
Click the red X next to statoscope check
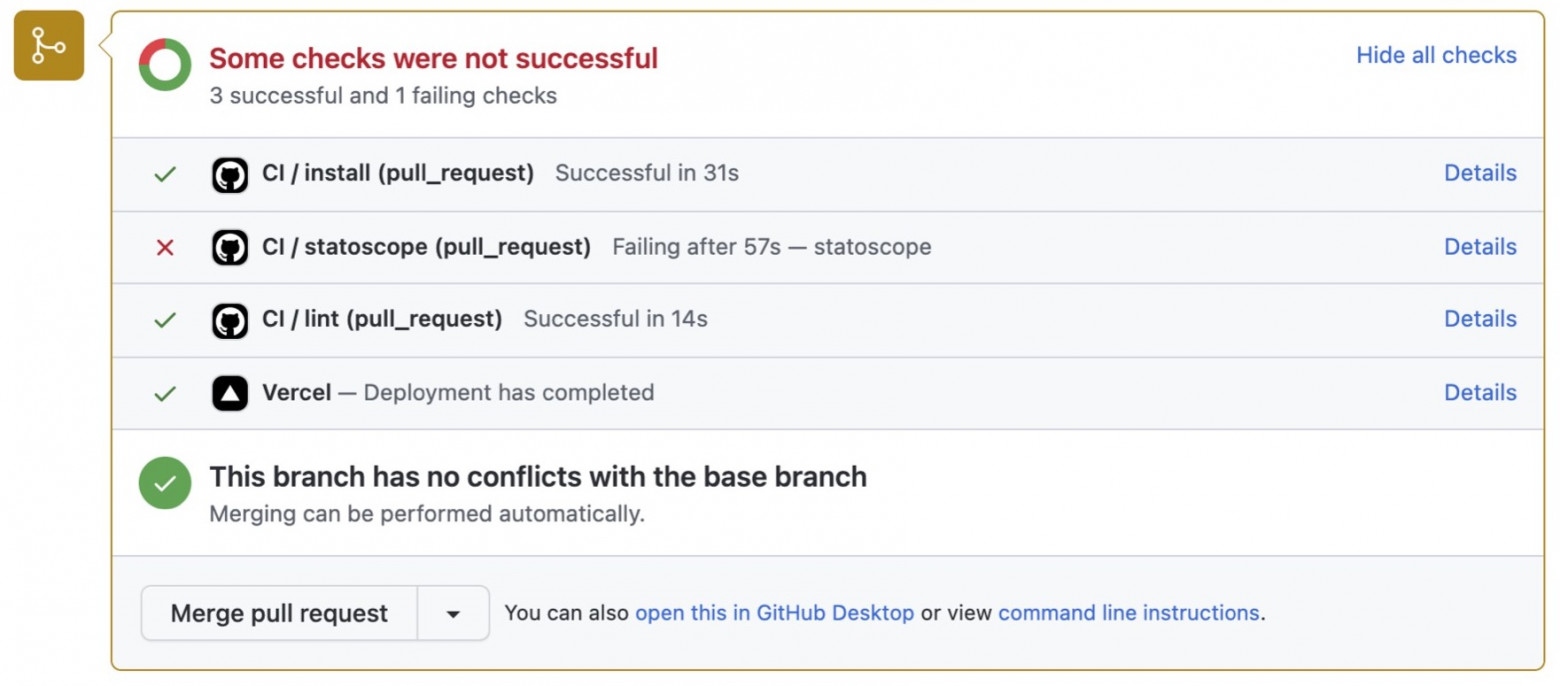pyautogui.click(x=165, y=246)
